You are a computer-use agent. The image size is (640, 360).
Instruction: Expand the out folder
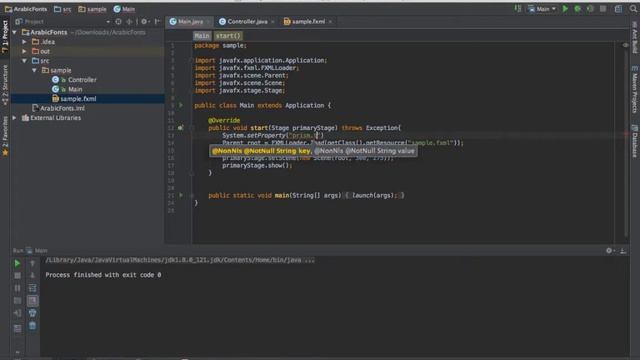coord(24,51)
